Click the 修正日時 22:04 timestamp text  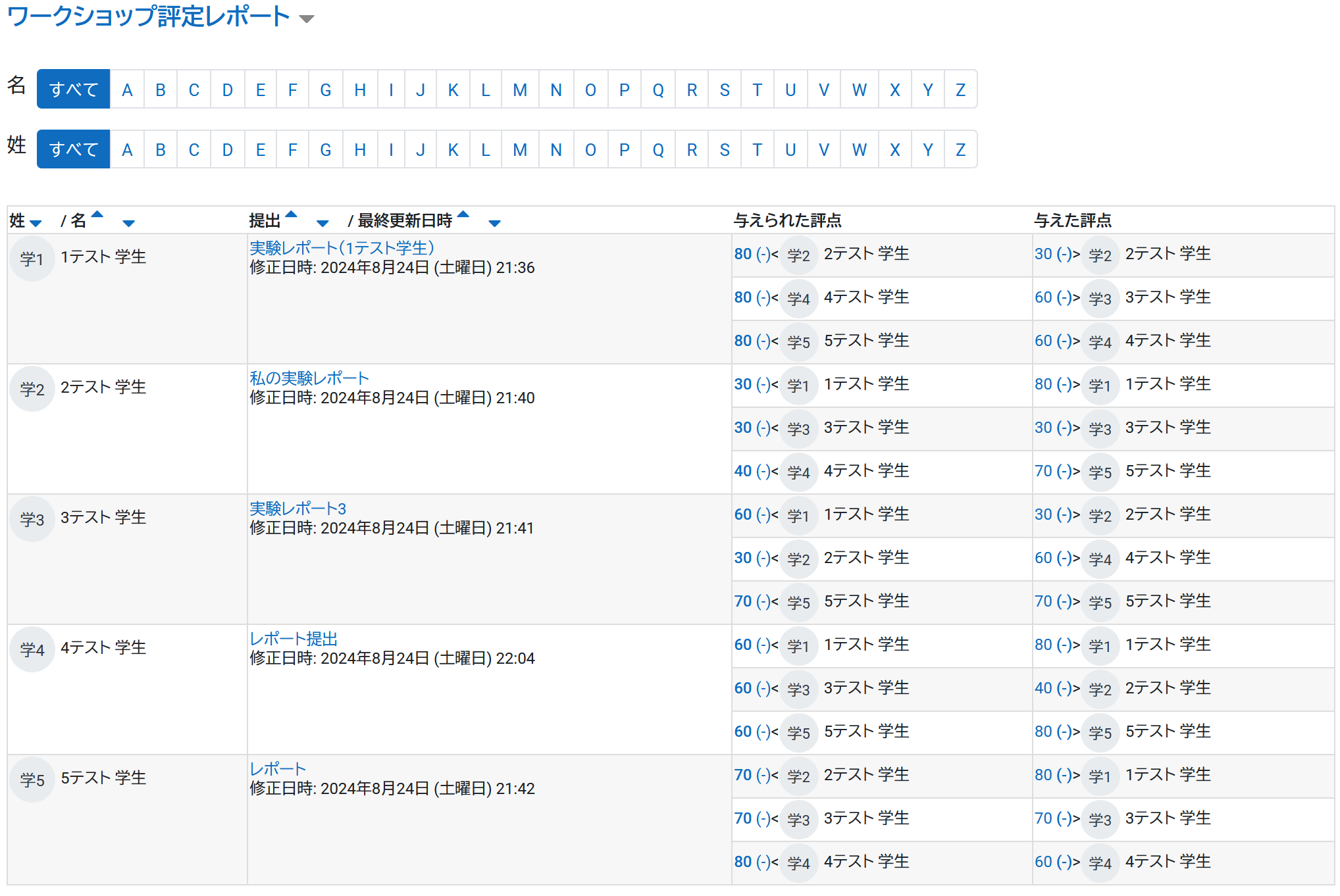(x=392, y=659)
